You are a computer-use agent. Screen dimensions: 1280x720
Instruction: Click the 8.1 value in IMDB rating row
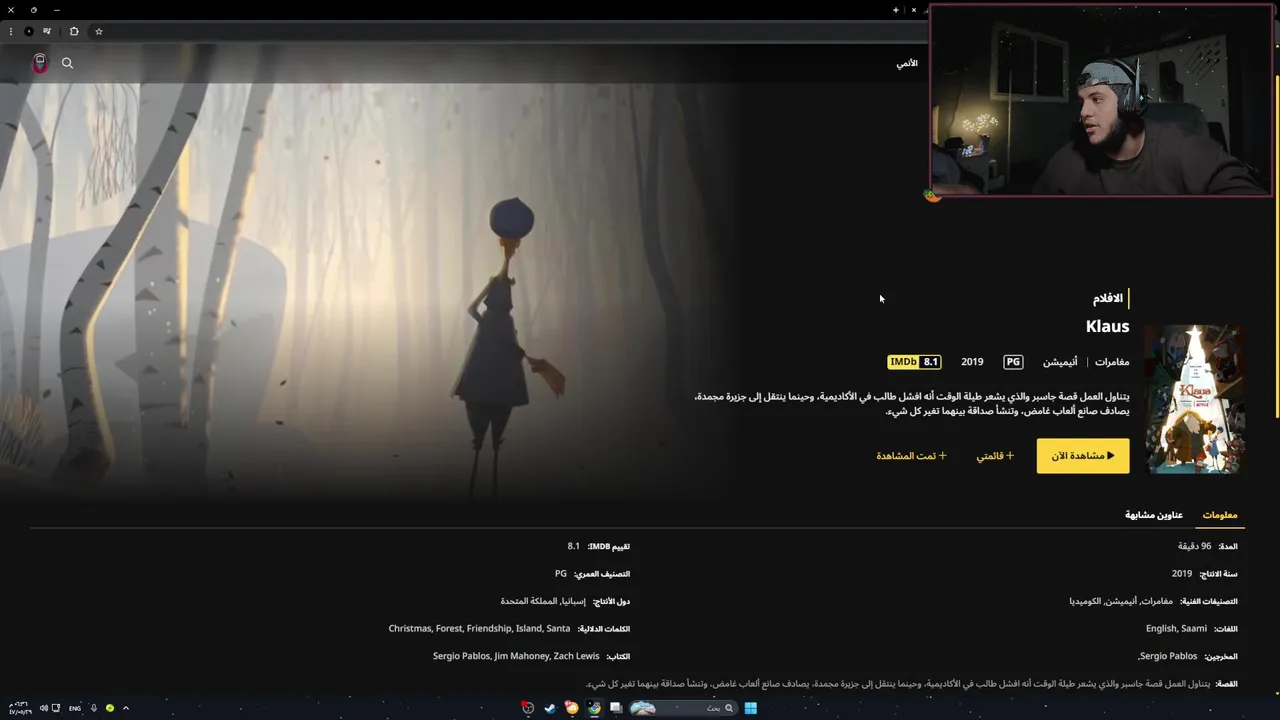click(574, 546)
